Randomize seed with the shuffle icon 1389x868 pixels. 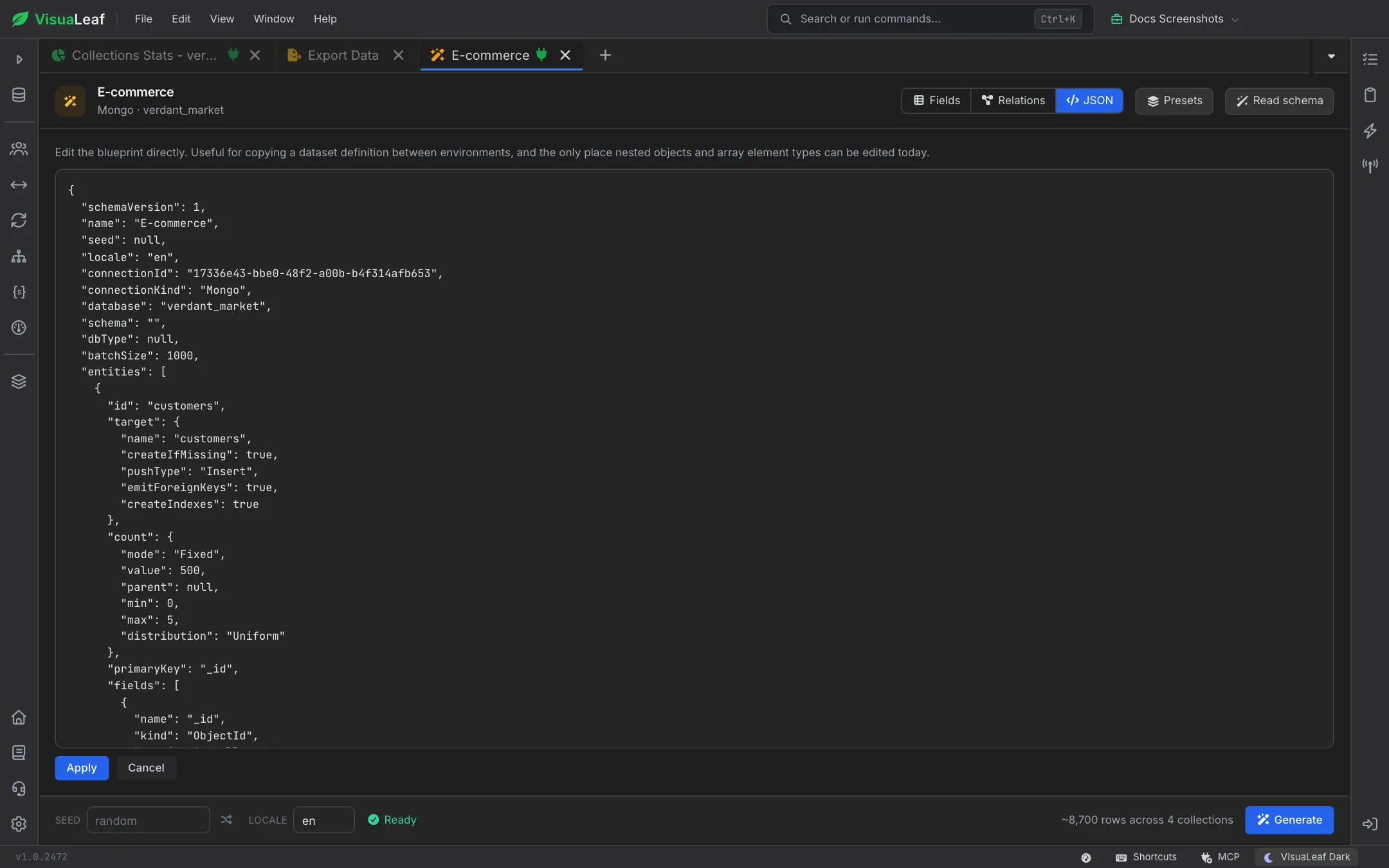[226, 820]
